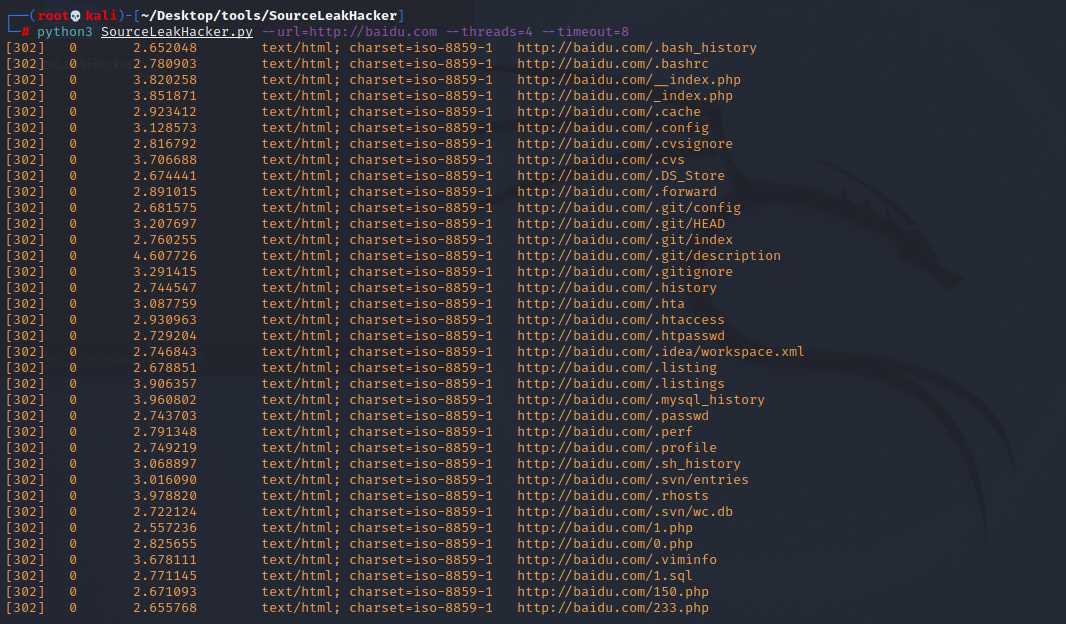Click the --url=http://baidu.com argument
Image resolution: width=1066 pixels, height=624 pixels.
350,32
